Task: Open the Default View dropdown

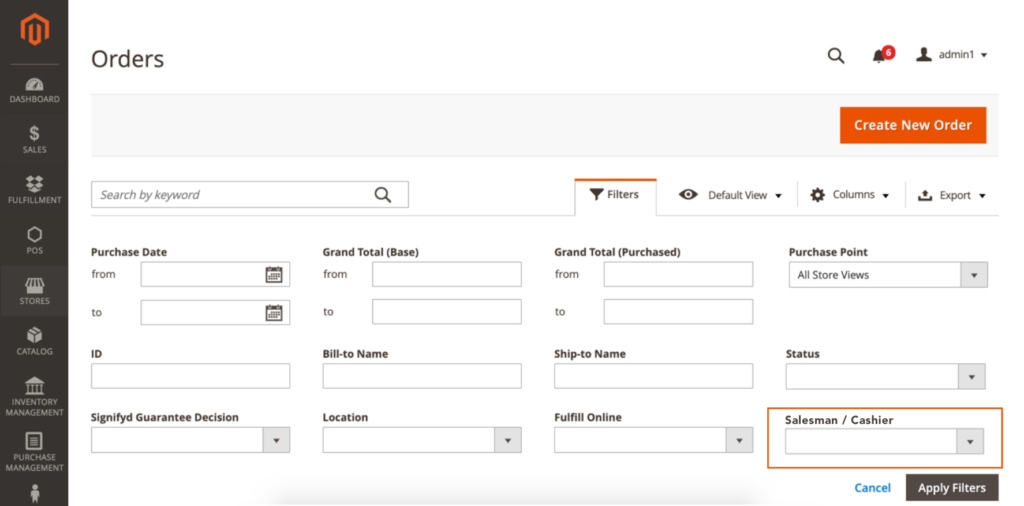Action: point(730,195)
